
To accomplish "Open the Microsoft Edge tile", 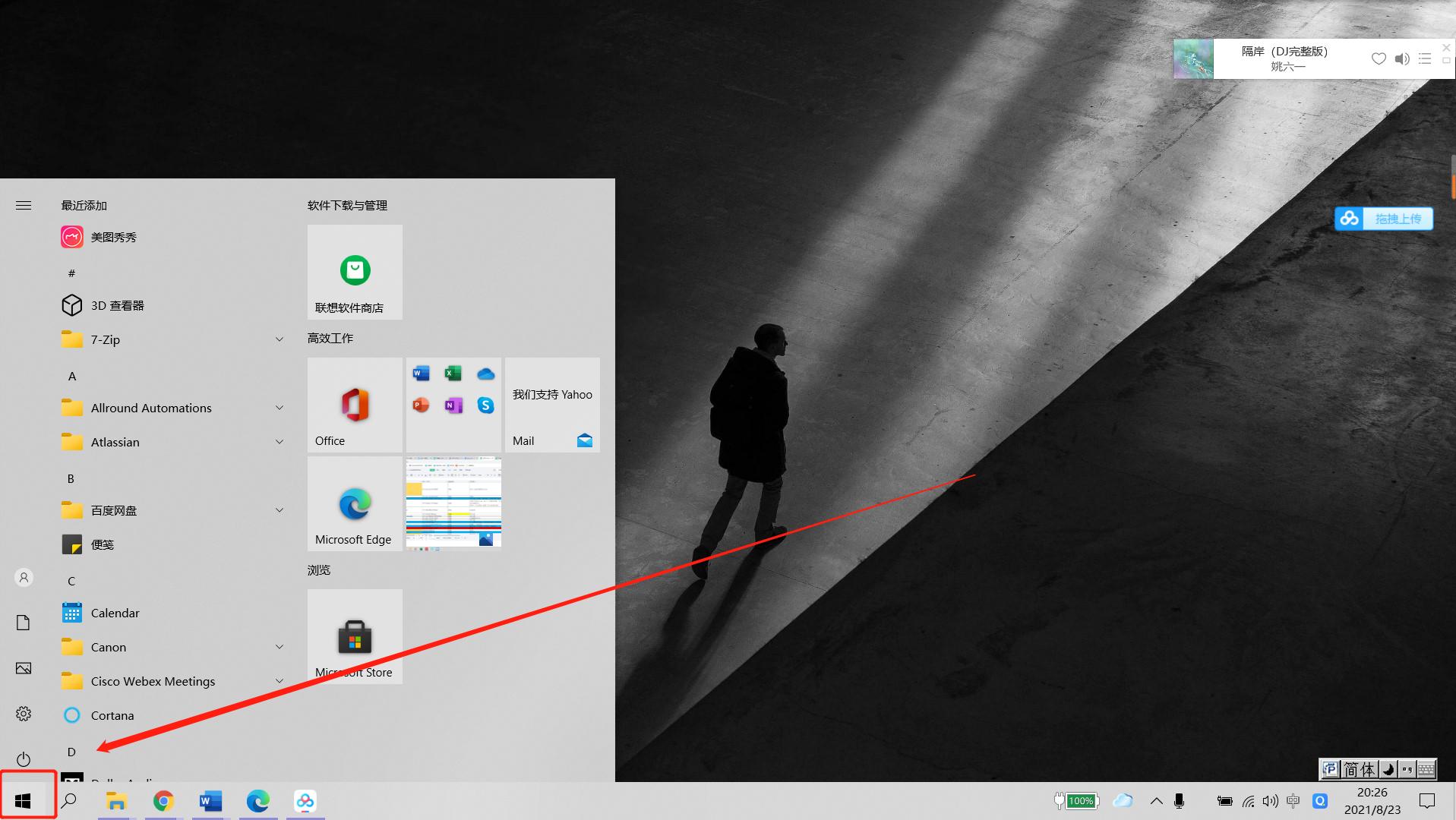I will [x=355, y=503].
